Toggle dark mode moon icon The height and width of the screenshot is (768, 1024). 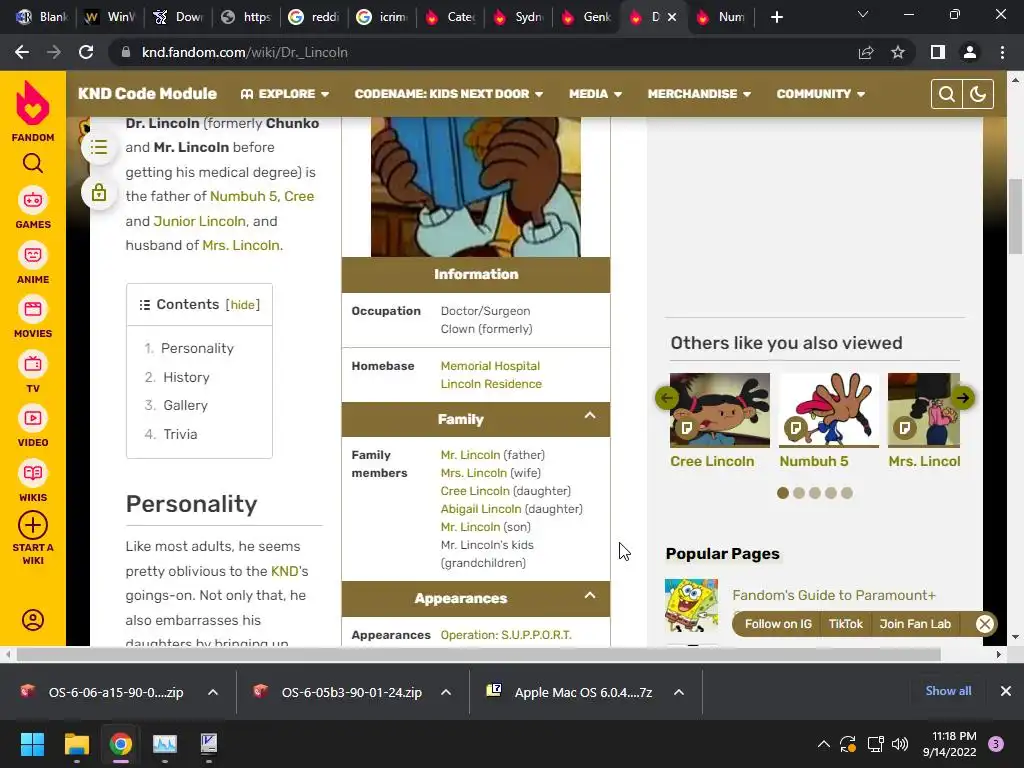point(978,94)
